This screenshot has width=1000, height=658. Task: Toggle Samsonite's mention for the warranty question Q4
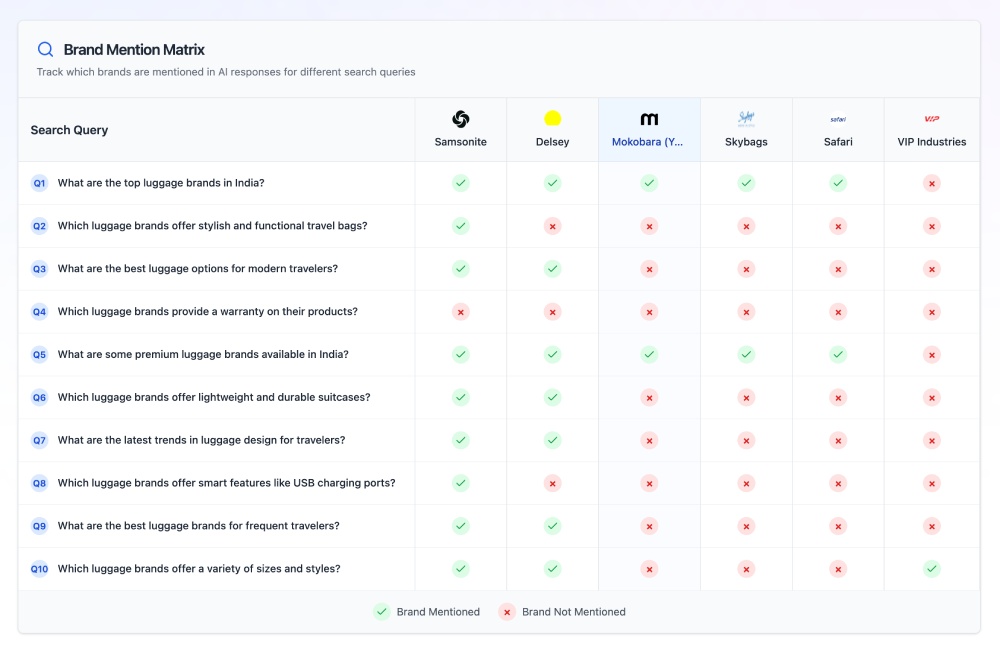pos(460,311)
